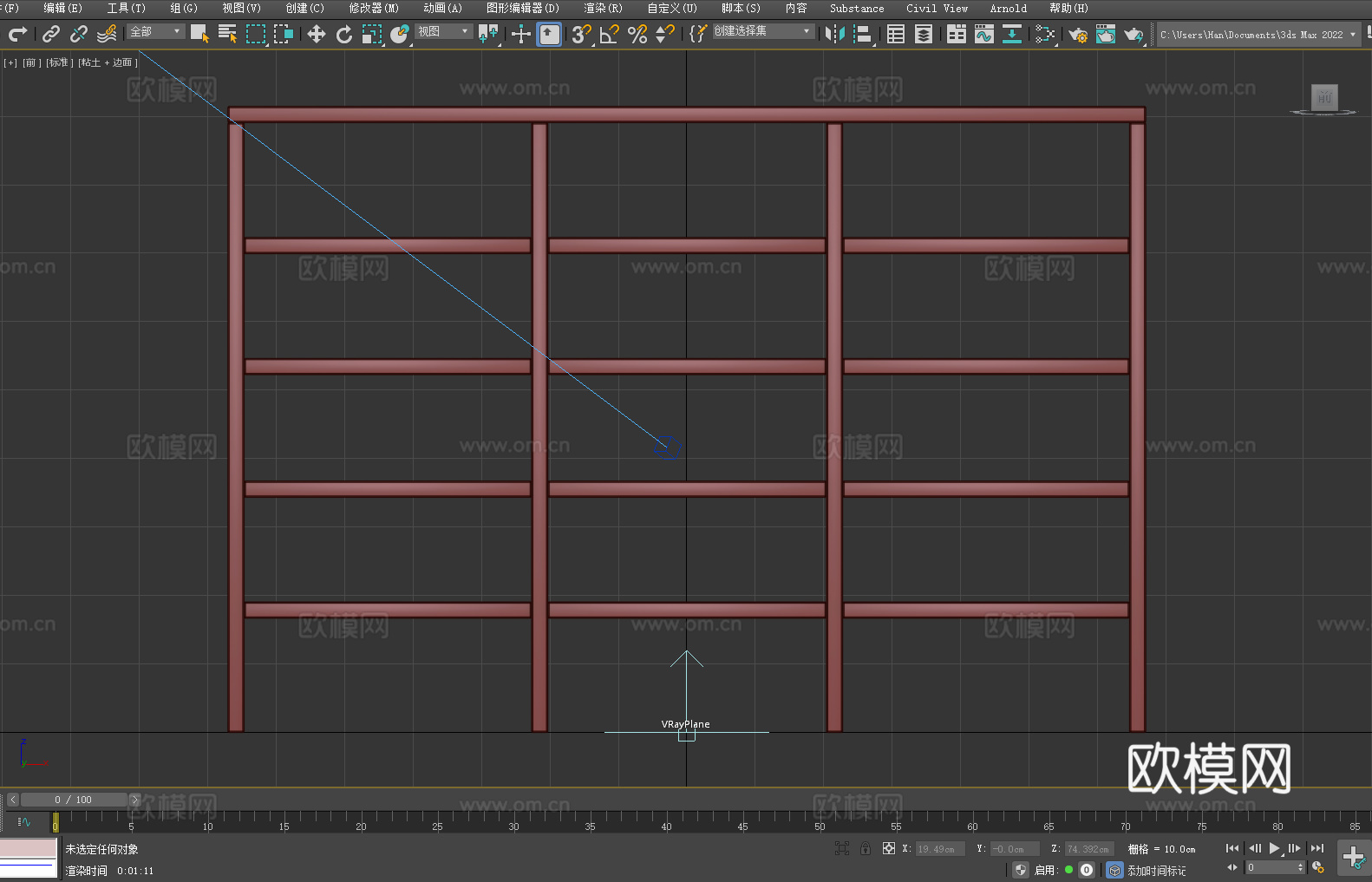Activate the Select and Rotate tool
This screenshot has height=882, width=1372.
click(x=344, y=34)
